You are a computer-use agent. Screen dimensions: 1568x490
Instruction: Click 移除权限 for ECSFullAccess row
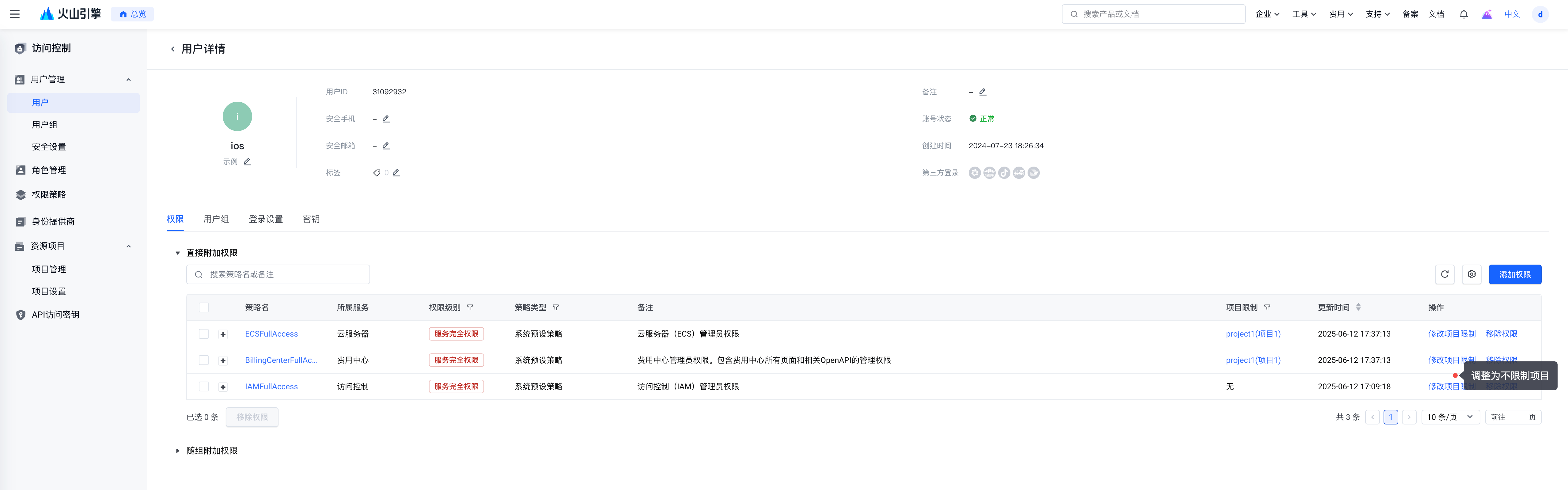coord(1501,334)
